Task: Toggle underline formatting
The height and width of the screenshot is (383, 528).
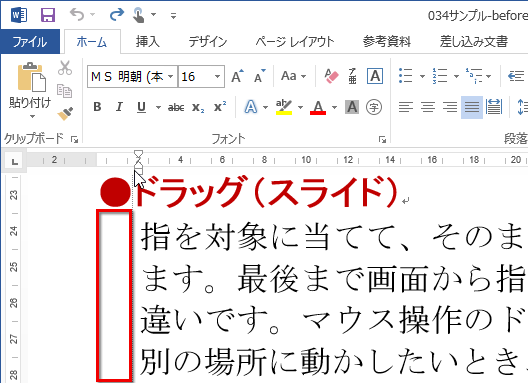Action: pos(141,107)
